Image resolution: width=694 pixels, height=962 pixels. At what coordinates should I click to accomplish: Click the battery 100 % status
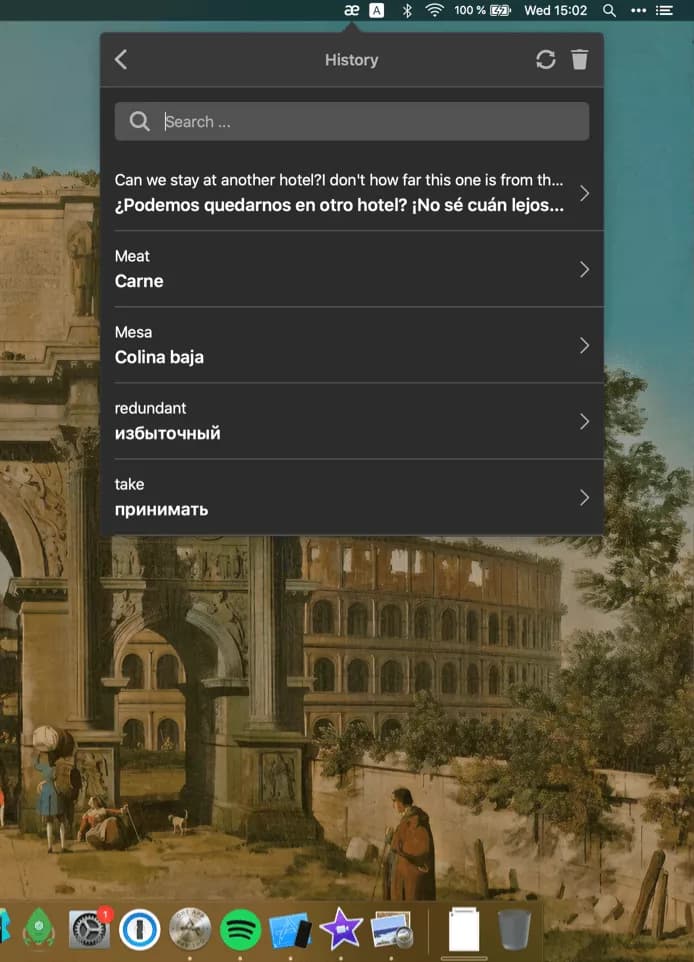coord(482,10)
